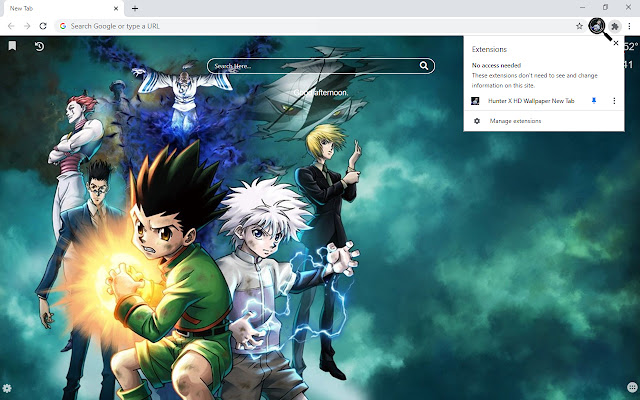640x400 pixels.
Task: Click the Google icon in address bar
Action: 63,26
